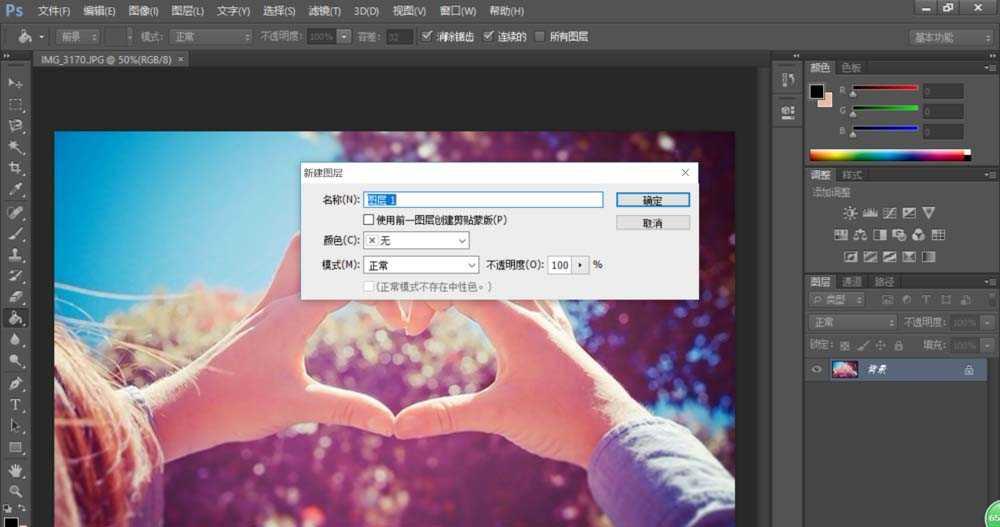
Task: Close the 新建图层 dialog
Action: pos(686,172)
